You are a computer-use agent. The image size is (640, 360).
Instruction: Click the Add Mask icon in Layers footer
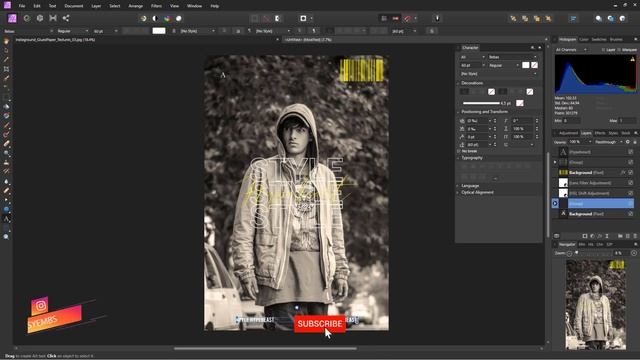(x=585, y=236)
